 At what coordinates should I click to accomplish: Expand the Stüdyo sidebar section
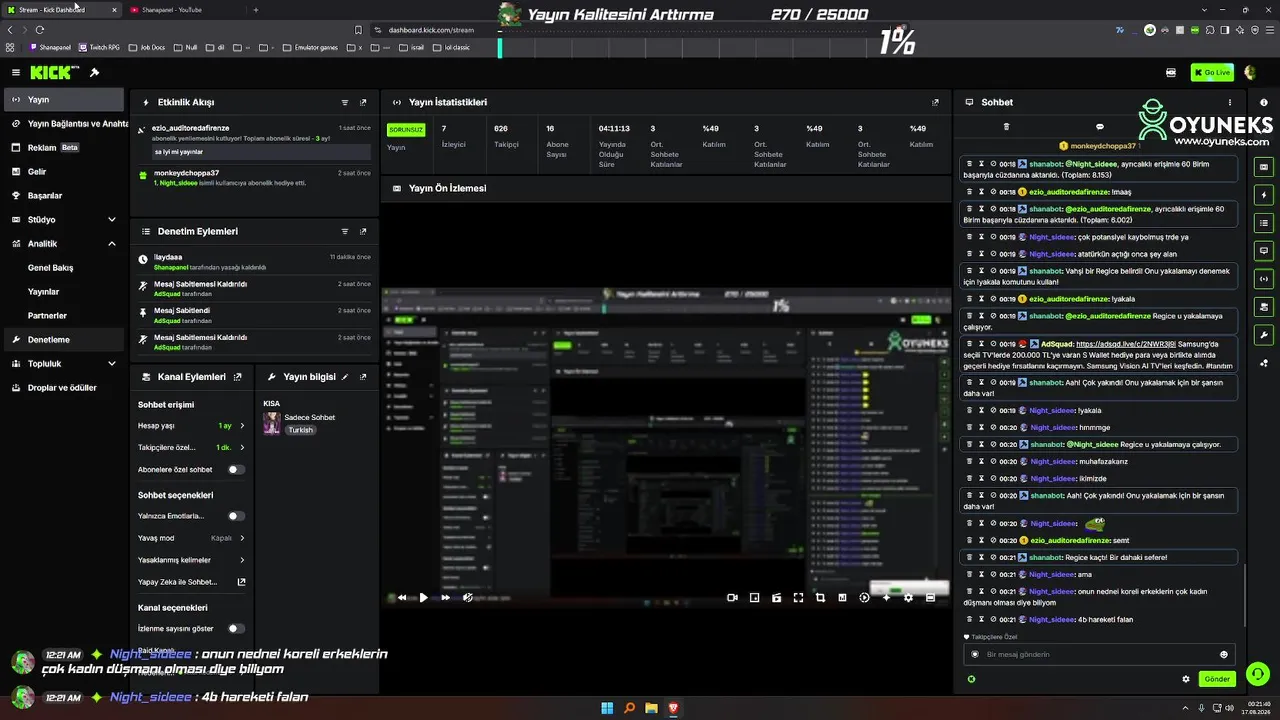111,220
